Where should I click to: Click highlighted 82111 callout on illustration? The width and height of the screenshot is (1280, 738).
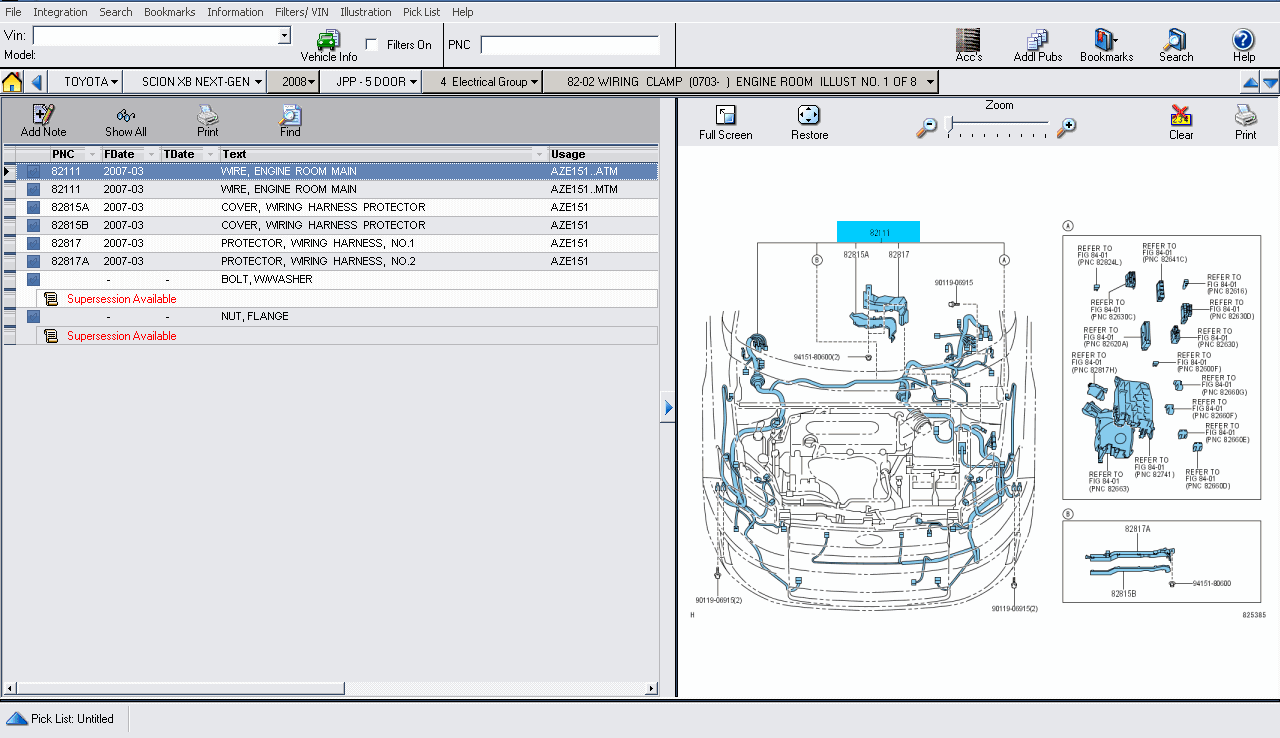coord(878,232)
